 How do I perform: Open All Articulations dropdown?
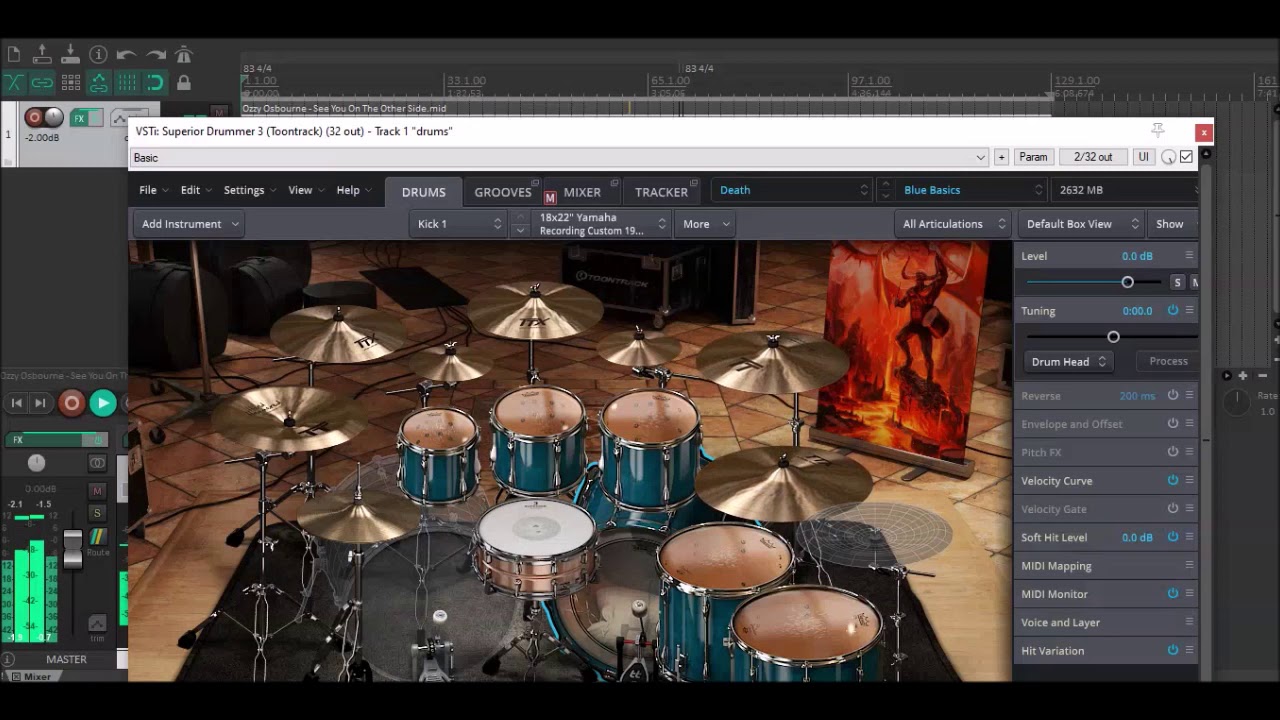pos(953,224)
